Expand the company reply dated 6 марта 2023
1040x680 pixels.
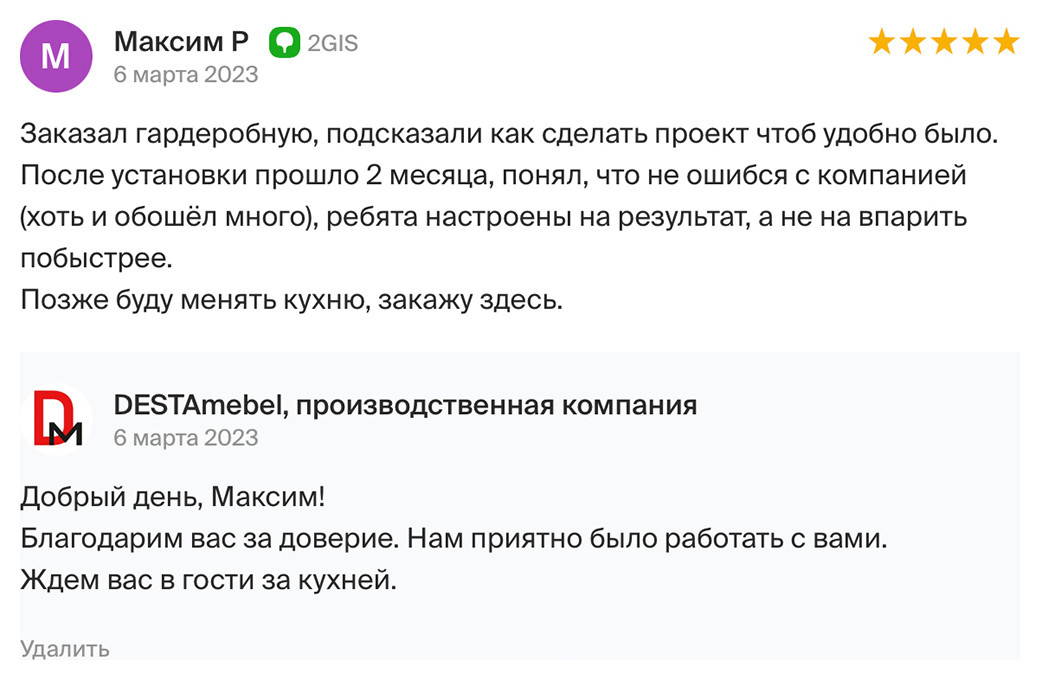(186, 438)
